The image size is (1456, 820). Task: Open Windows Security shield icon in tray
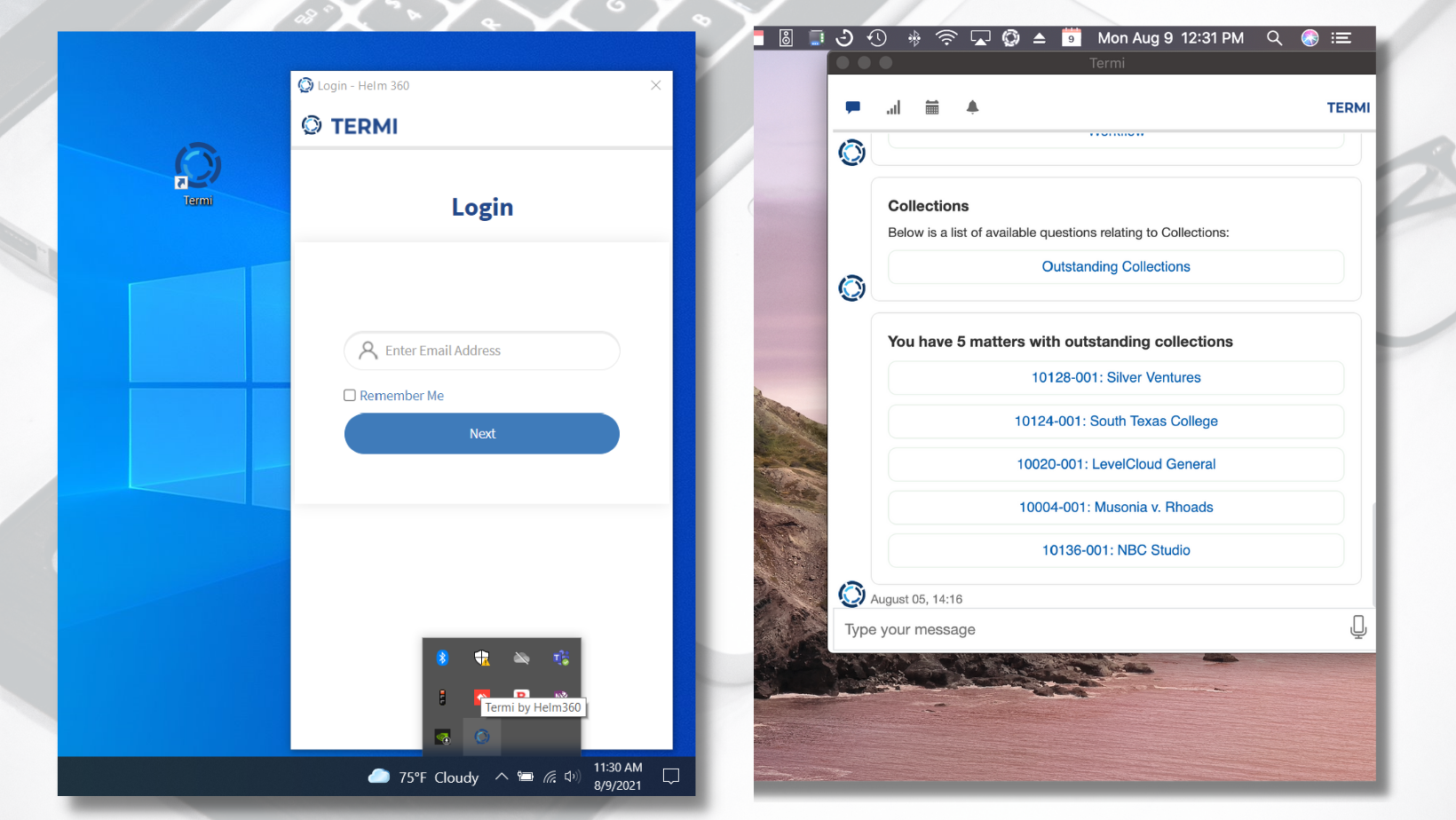tap(482, 658)
